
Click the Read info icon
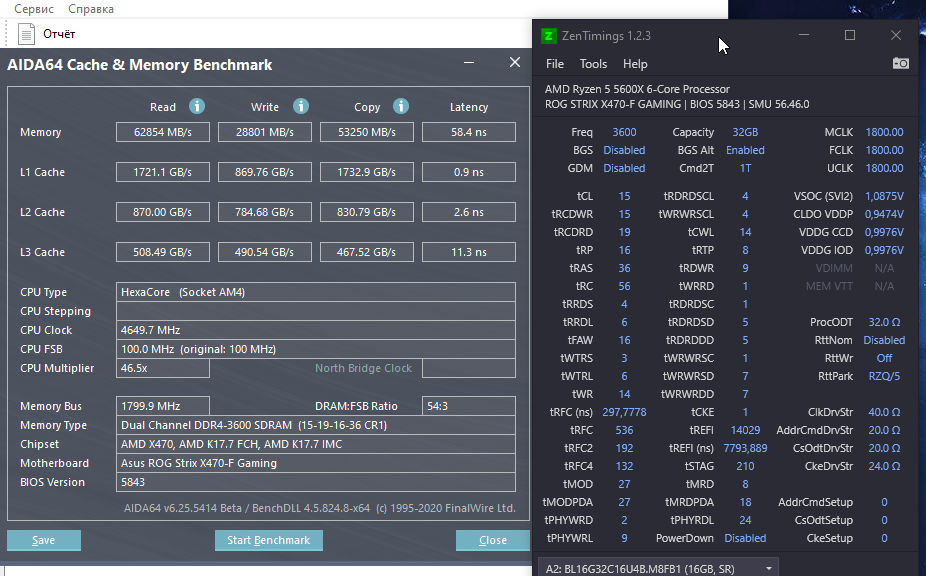pos(197,106)
